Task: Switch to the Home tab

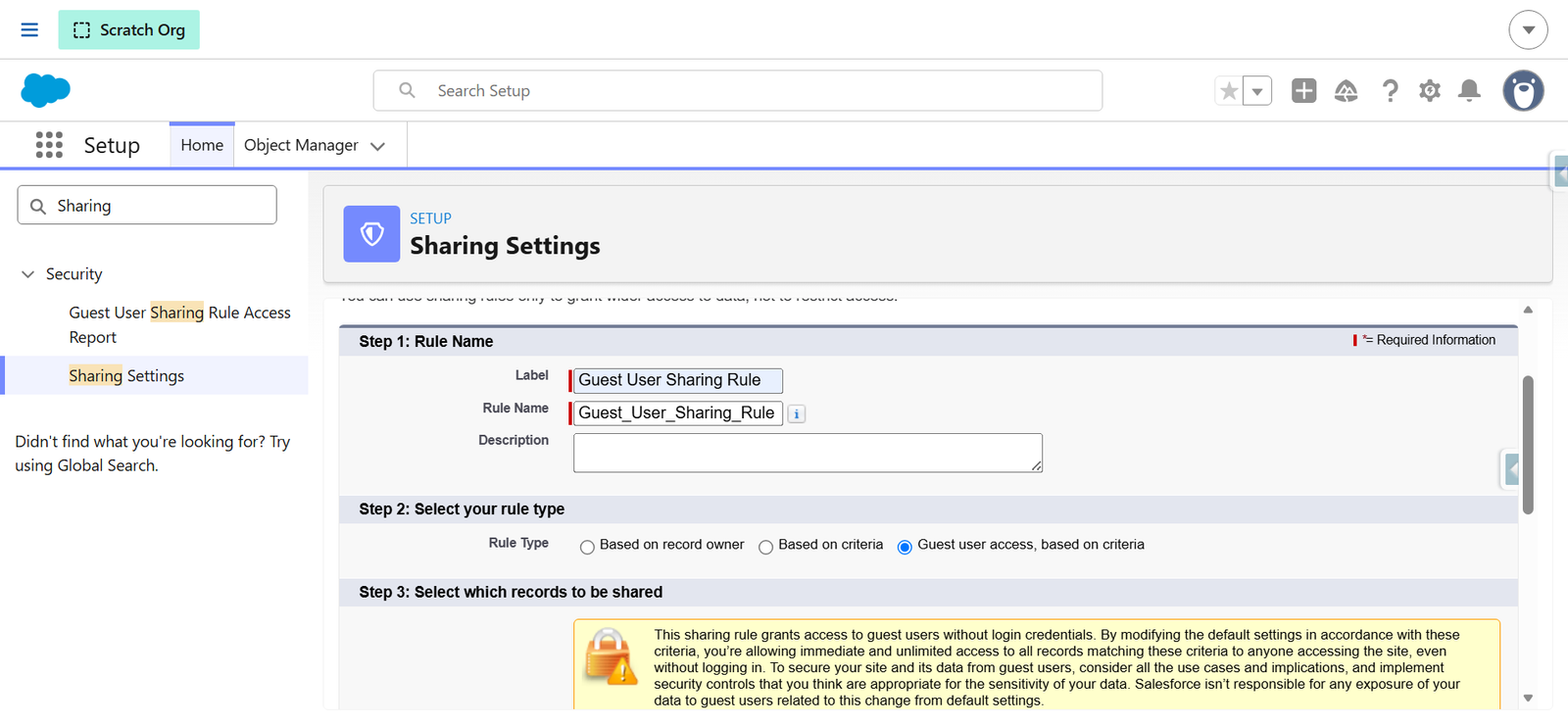Action: [202, 145]
